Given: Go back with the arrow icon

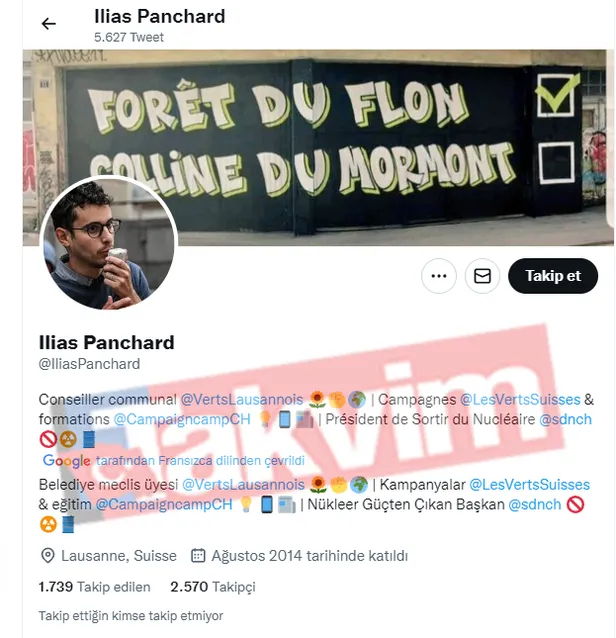Looking at the screenshot, I should [x=48, y=24].
